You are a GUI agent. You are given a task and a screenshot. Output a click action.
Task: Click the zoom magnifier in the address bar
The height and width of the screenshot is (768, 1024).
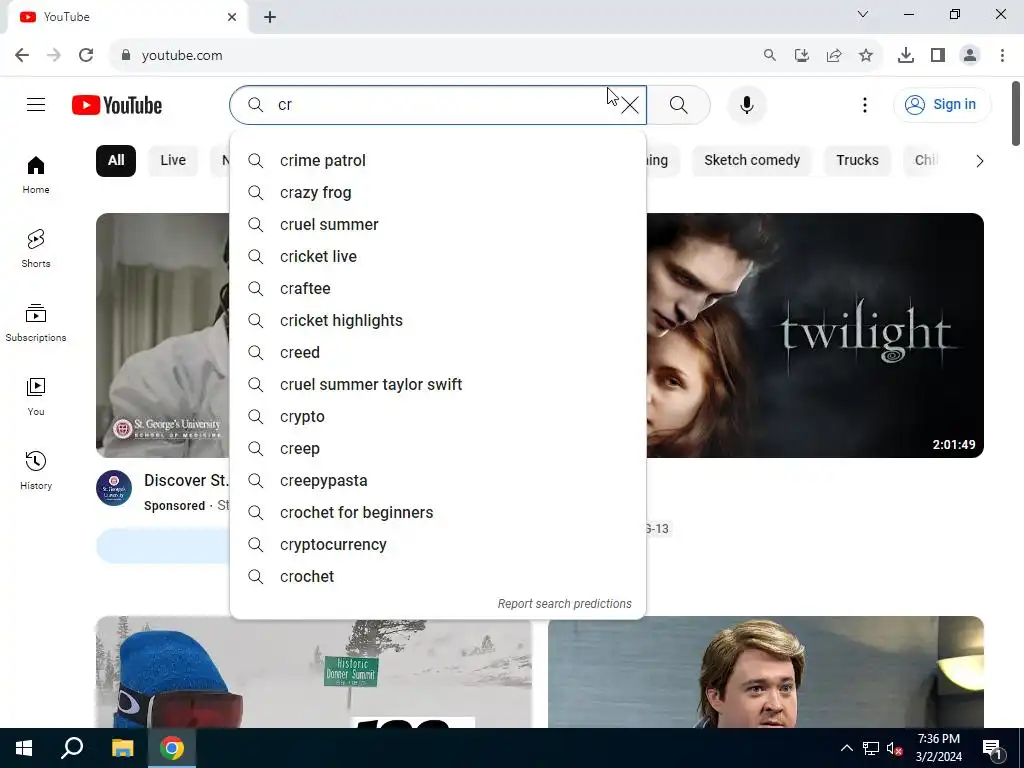tap(770, 56)
